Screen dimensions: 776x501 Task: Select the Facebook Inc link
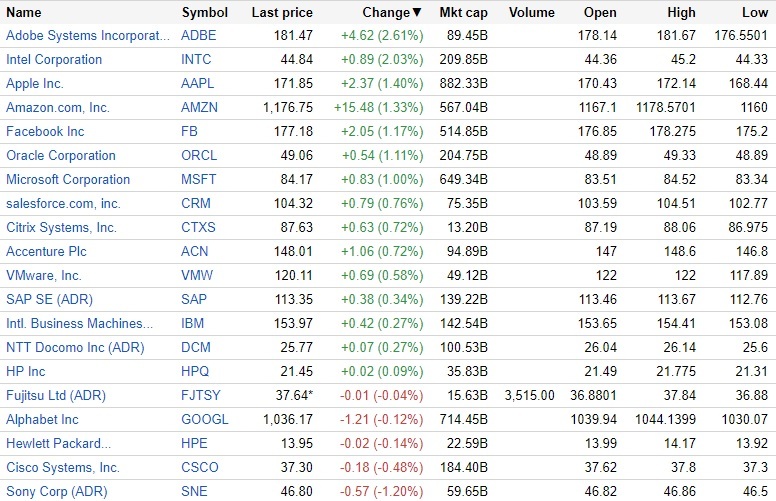point(45,131)
